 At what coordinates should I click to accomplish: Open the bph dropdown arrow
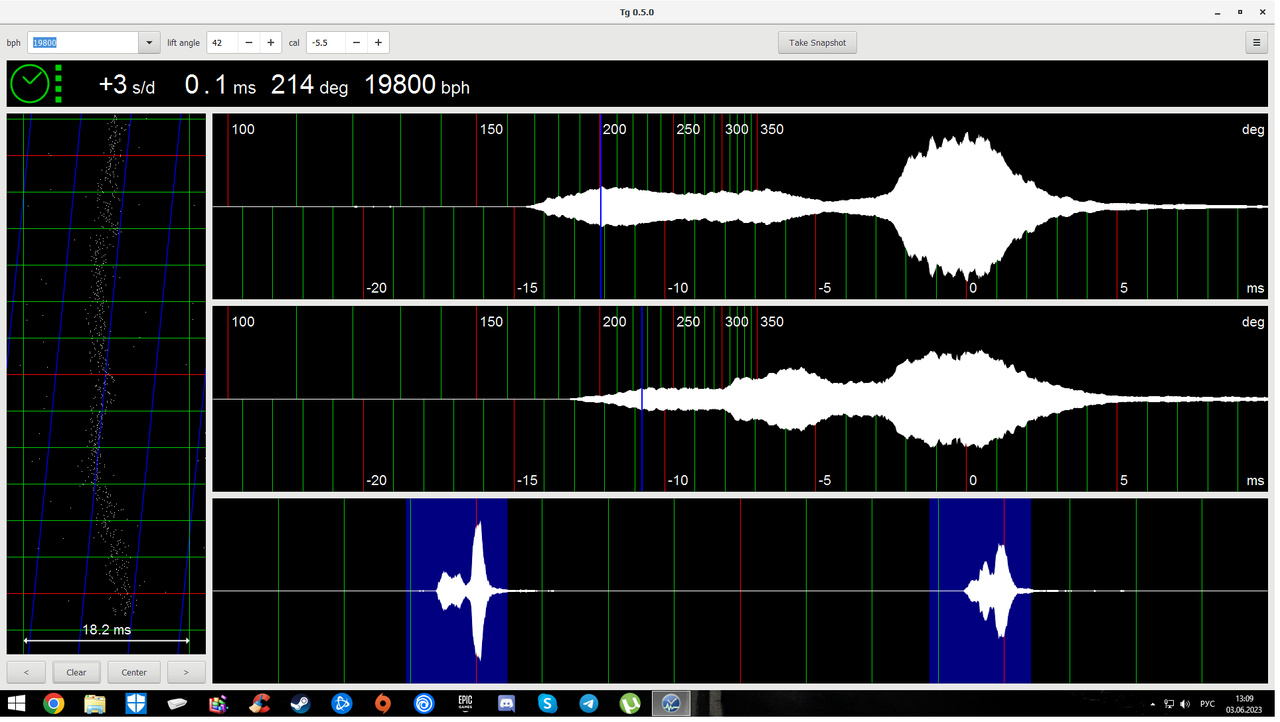click(x=149, y=43)
